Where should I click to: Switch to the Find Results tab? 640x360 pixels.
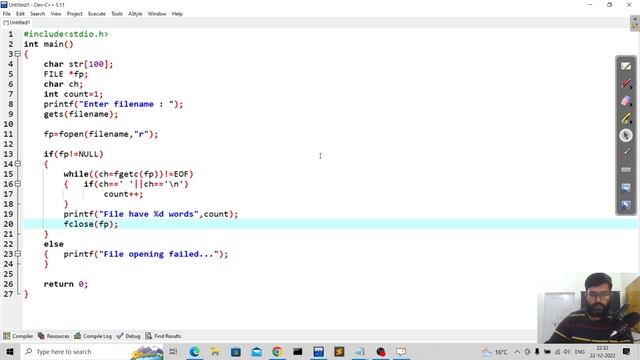click(x=163, y=336)
